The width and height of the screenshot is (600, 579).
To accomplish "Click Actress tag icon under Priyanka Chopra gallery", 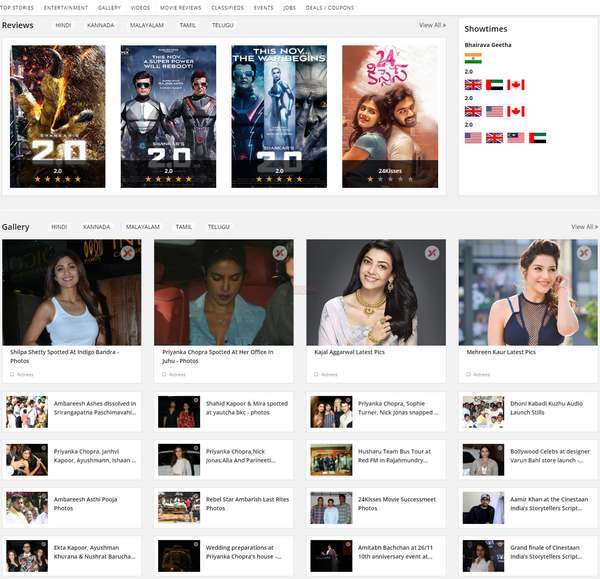I will pyautogui.click(x=164, y=374).
